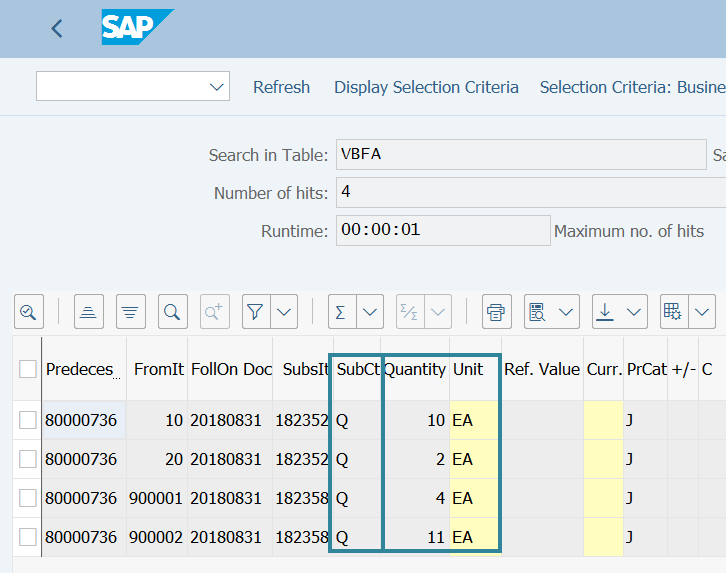
Task: Click the SubsIt column header
Action: pos(303,369)
